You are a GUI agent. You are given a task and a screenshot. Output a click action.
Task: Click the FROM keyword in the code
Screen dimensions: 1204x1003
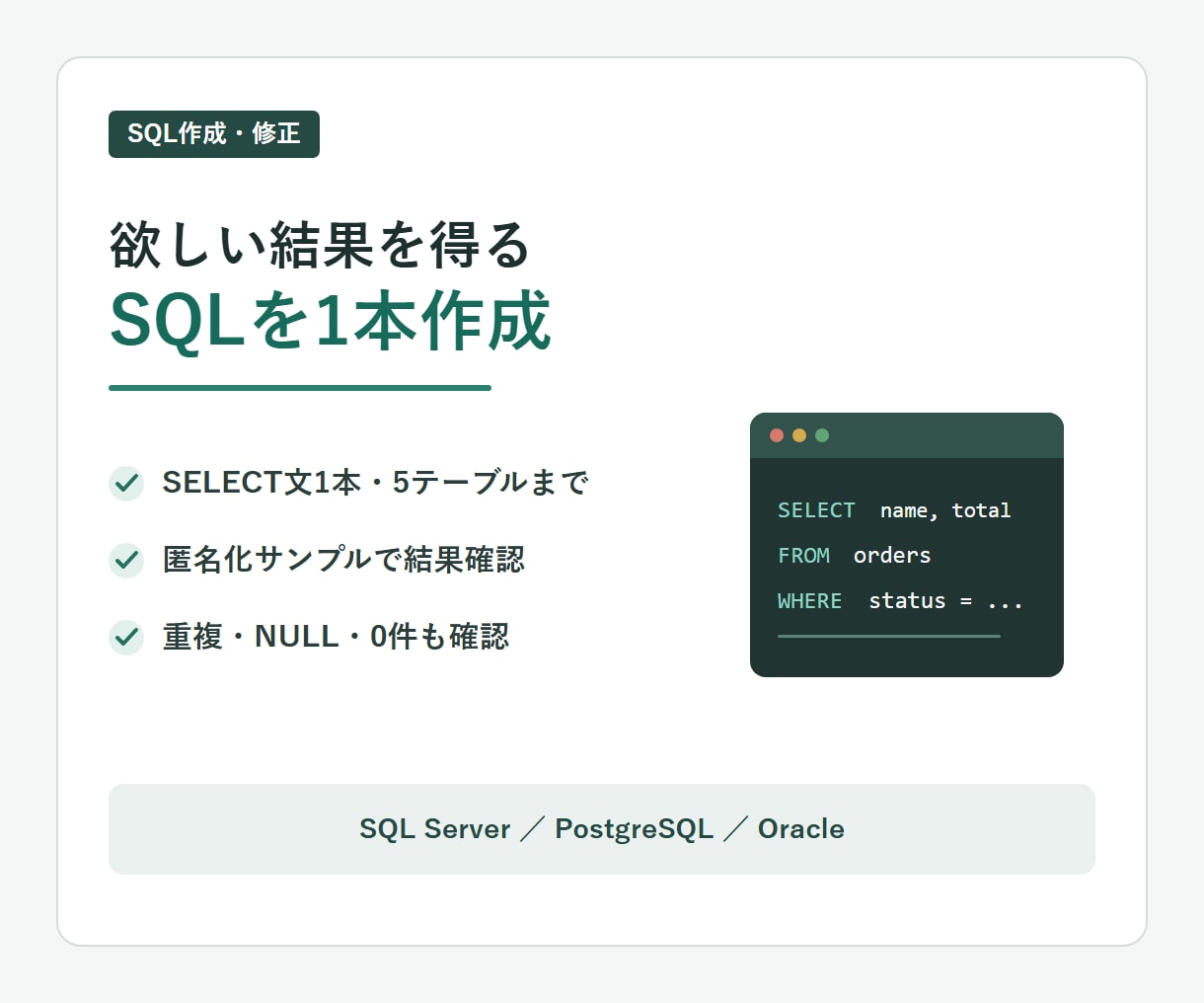[803, 556]
